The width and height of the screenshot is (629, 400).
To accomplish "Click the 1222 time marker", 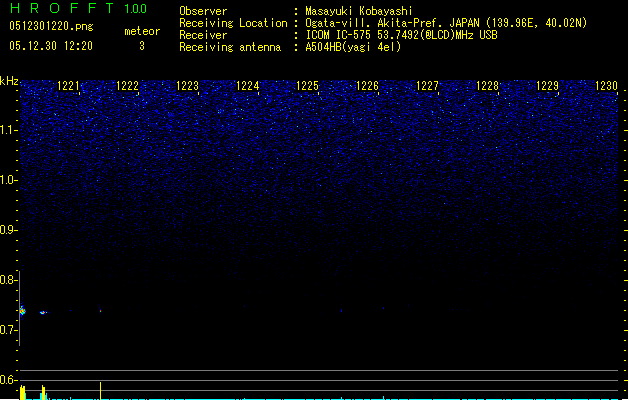I will 128,86.
